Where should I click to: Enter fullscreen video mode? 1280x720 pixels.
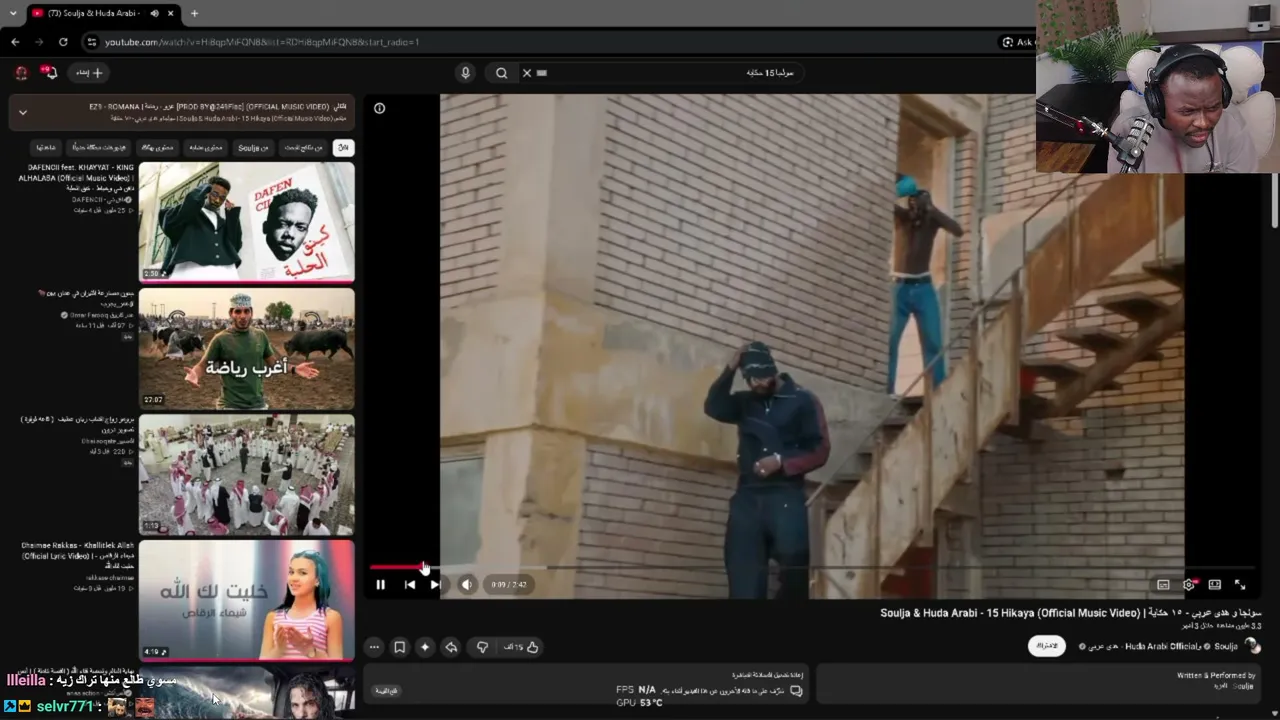1240,585
